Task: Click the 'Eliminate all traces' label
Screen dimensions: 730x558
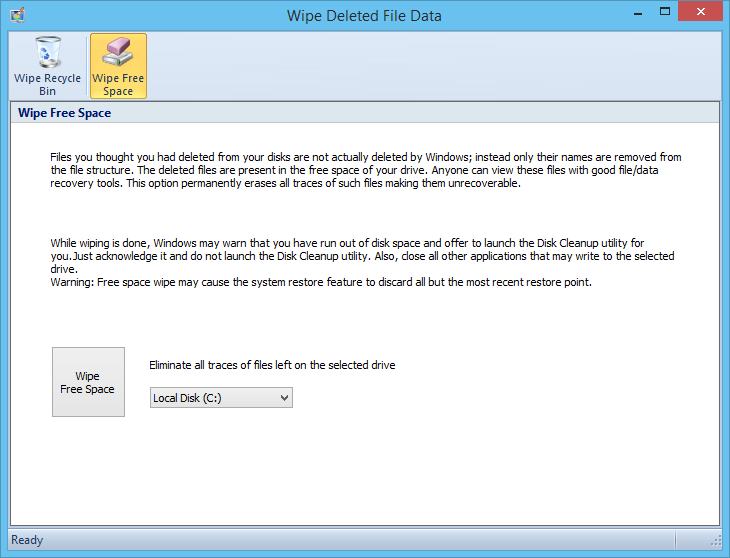Action: (x=272, y=365)
